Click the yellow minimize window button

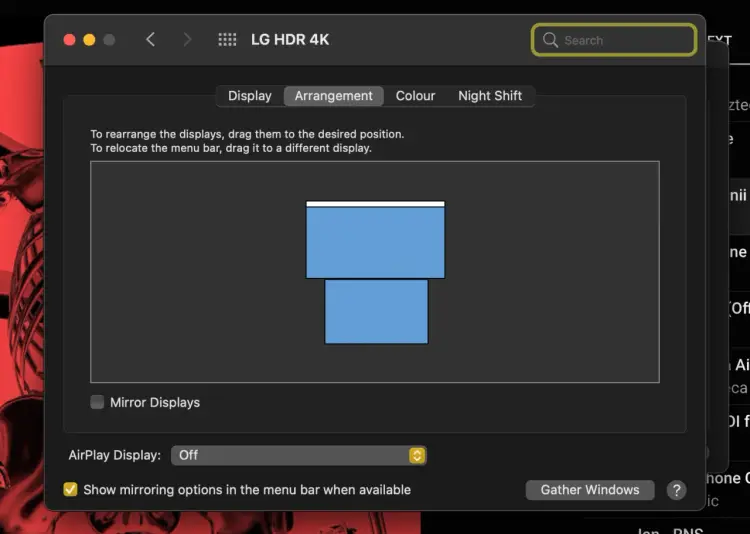[89, 40]
